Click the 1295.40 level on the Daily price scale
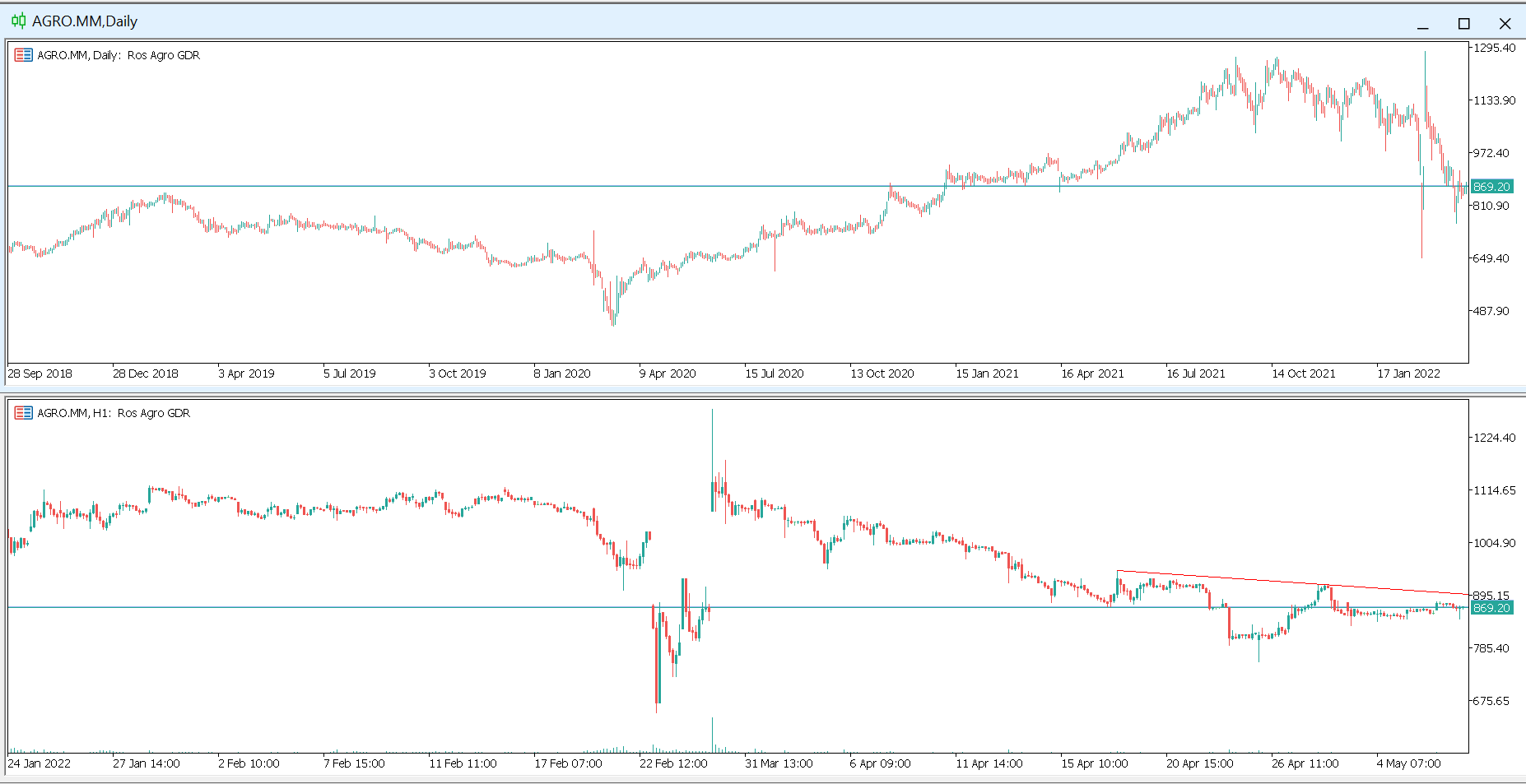 [1494, 48]
